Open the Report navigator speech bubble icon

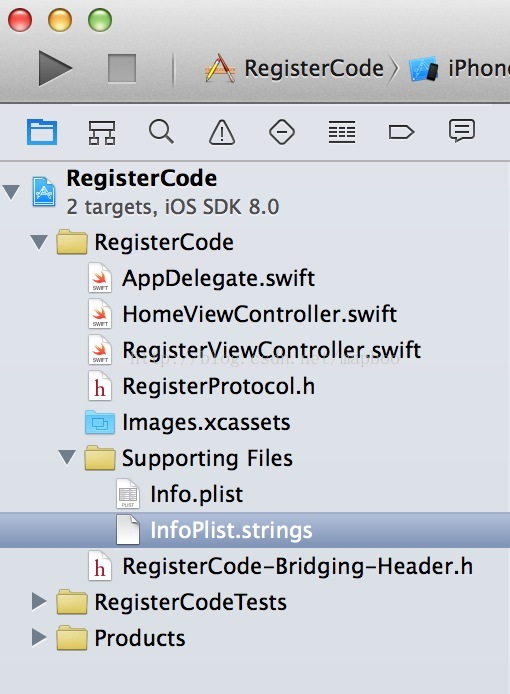[x=462, y=131]
